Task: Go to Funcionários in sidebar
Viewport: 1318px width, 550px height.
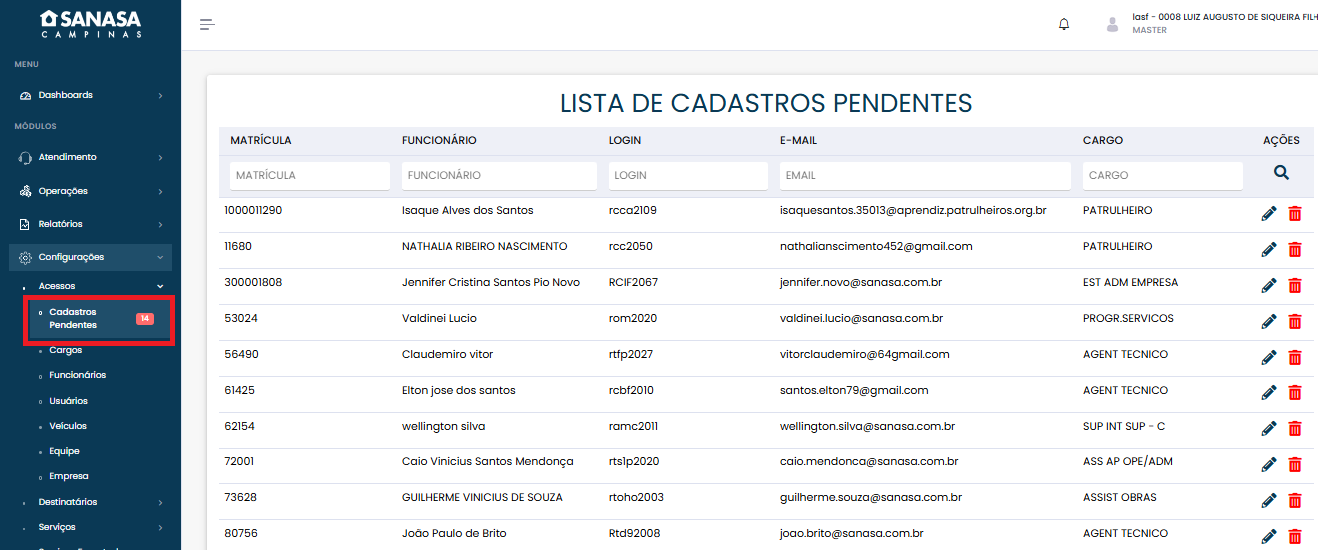Action: coord(77,375)
